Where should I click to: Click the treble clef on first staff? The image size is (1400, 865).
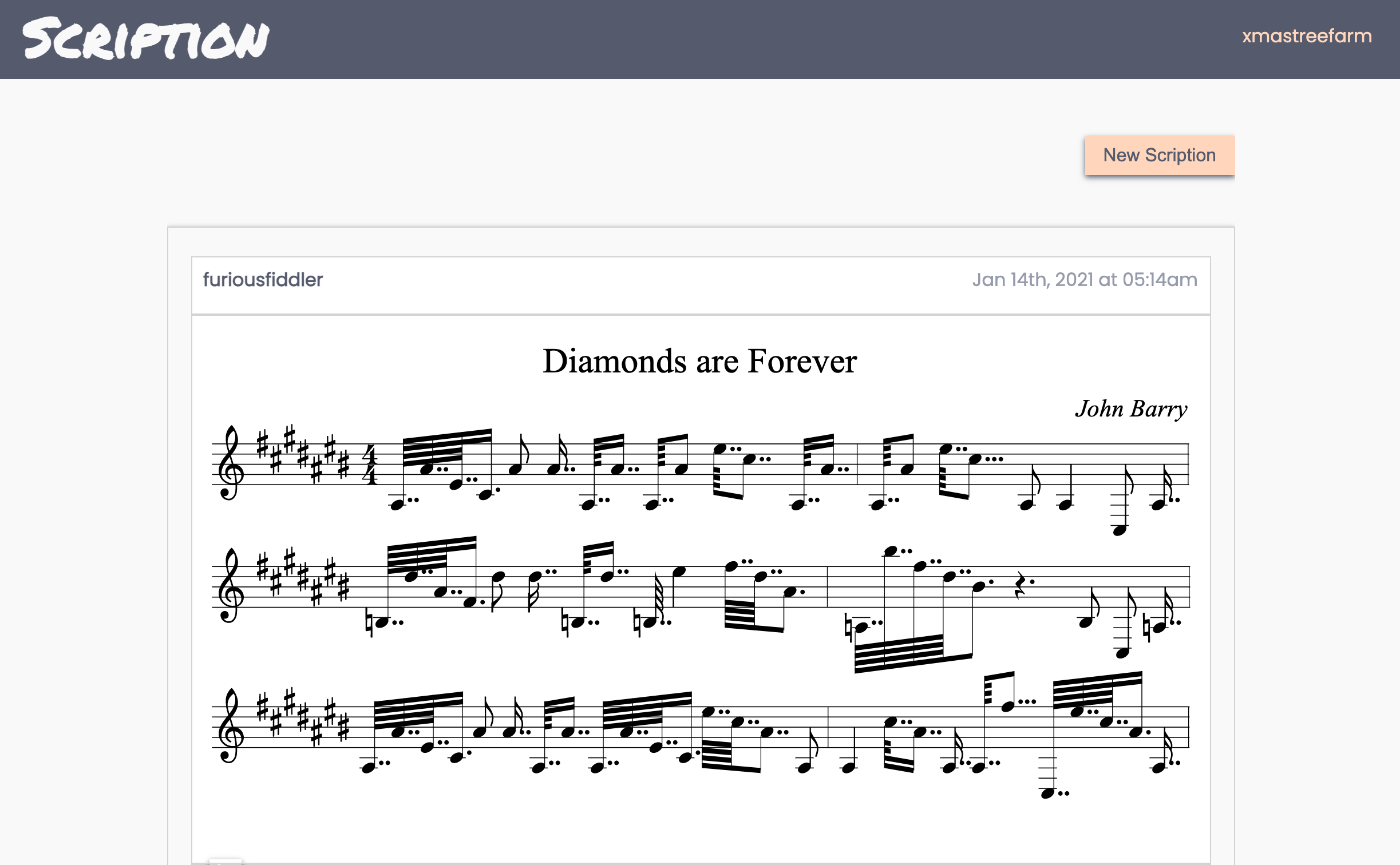pos(230,463)
